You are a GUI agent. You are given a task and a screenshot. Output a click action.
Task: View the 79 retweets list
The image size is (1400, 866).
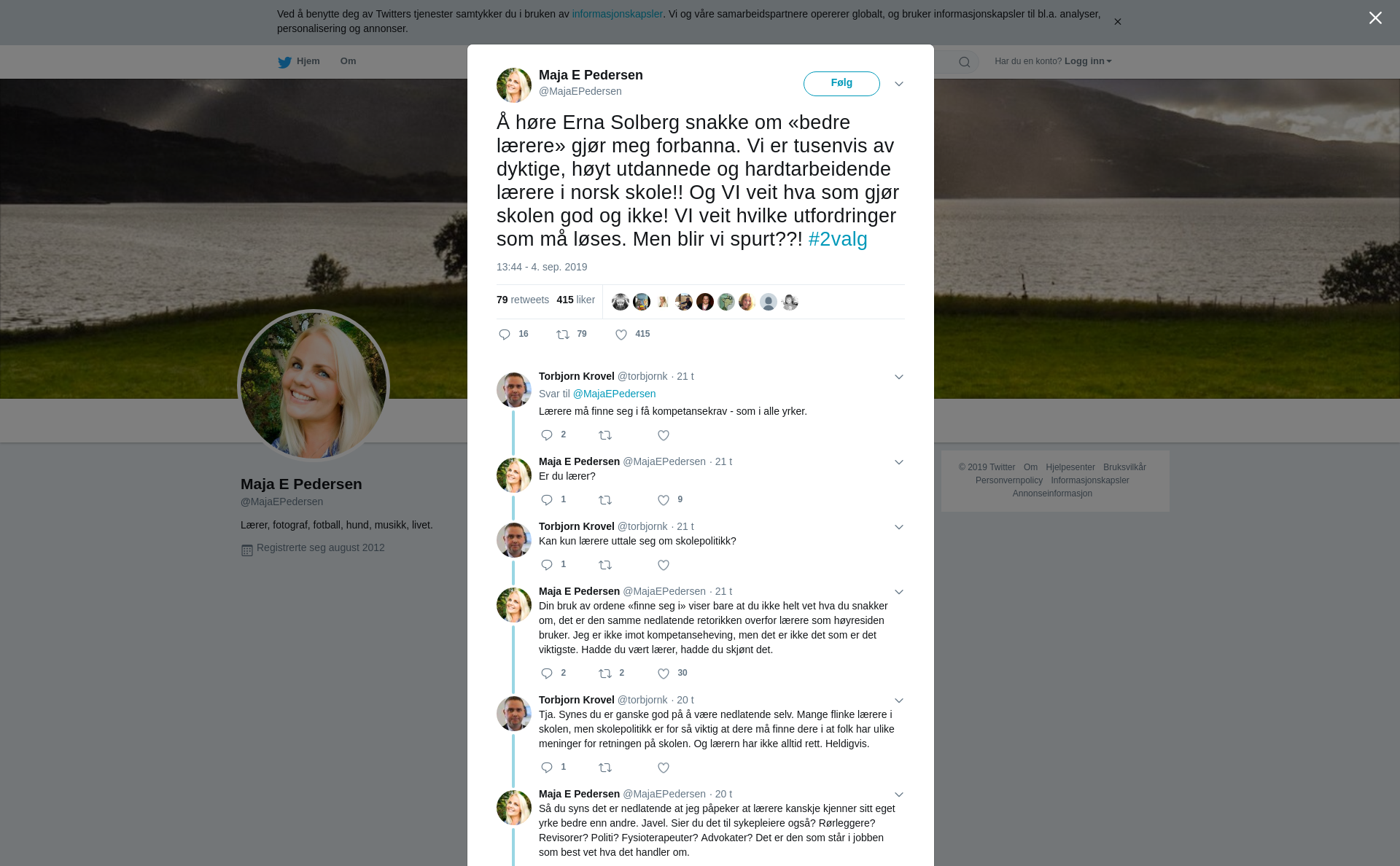click(523, 300)
